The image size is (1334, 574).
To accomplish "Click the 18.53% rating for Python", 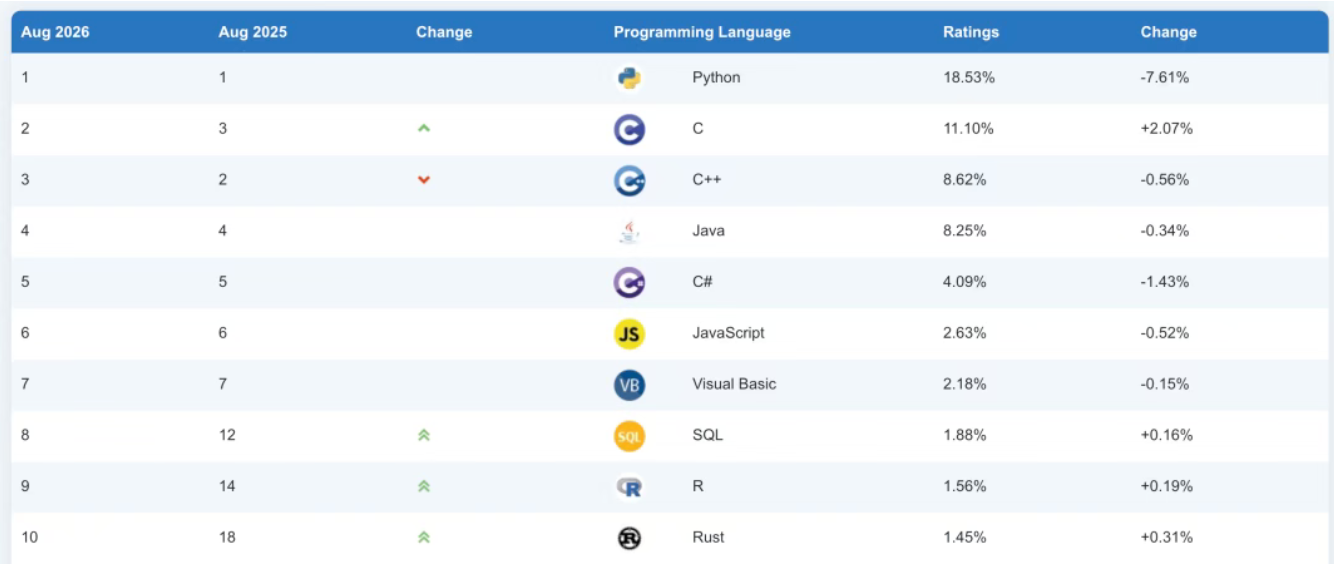I will (x=969, y=77).
